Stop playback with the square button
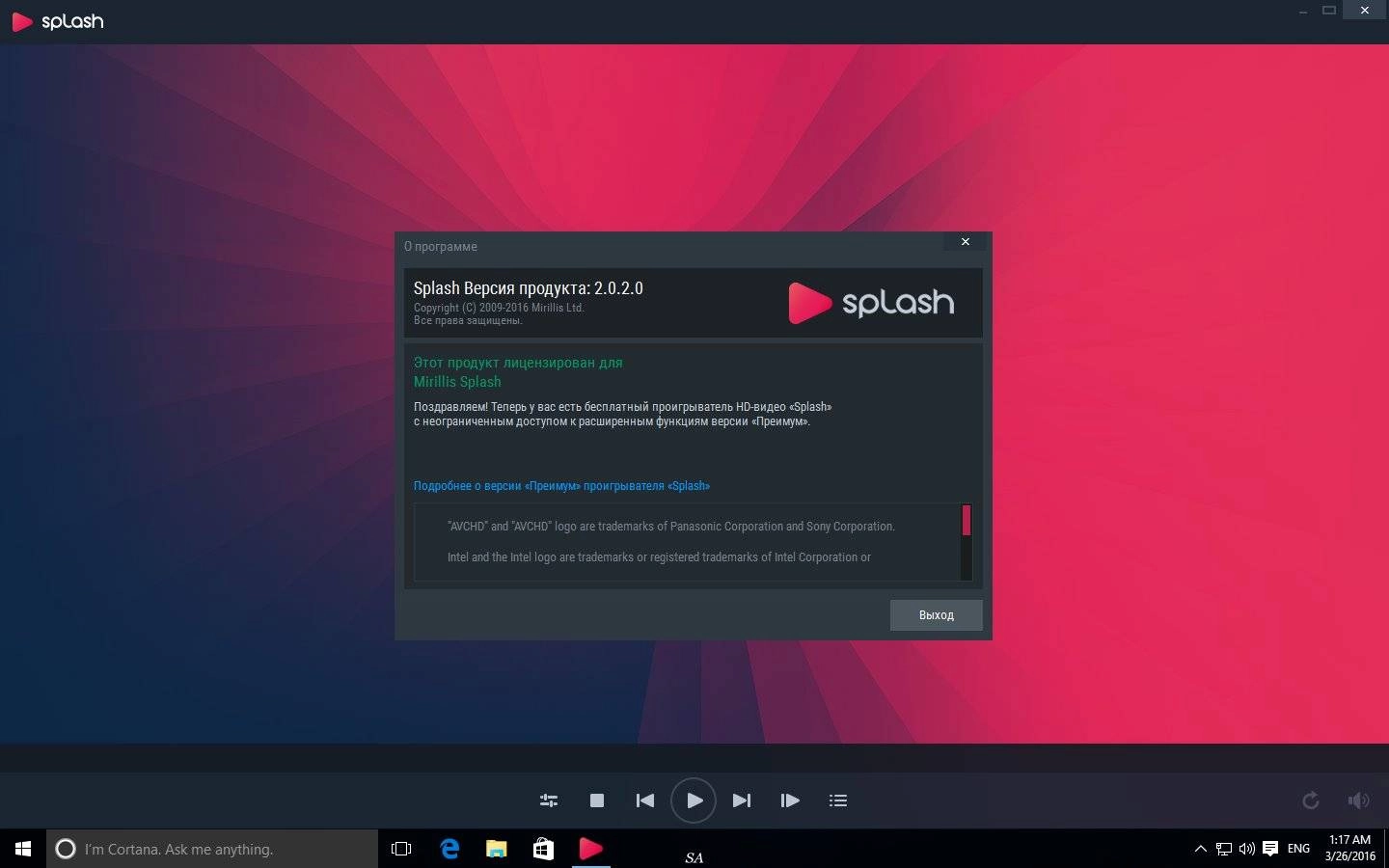This screenshot has width=1389, height=868. 597,800
